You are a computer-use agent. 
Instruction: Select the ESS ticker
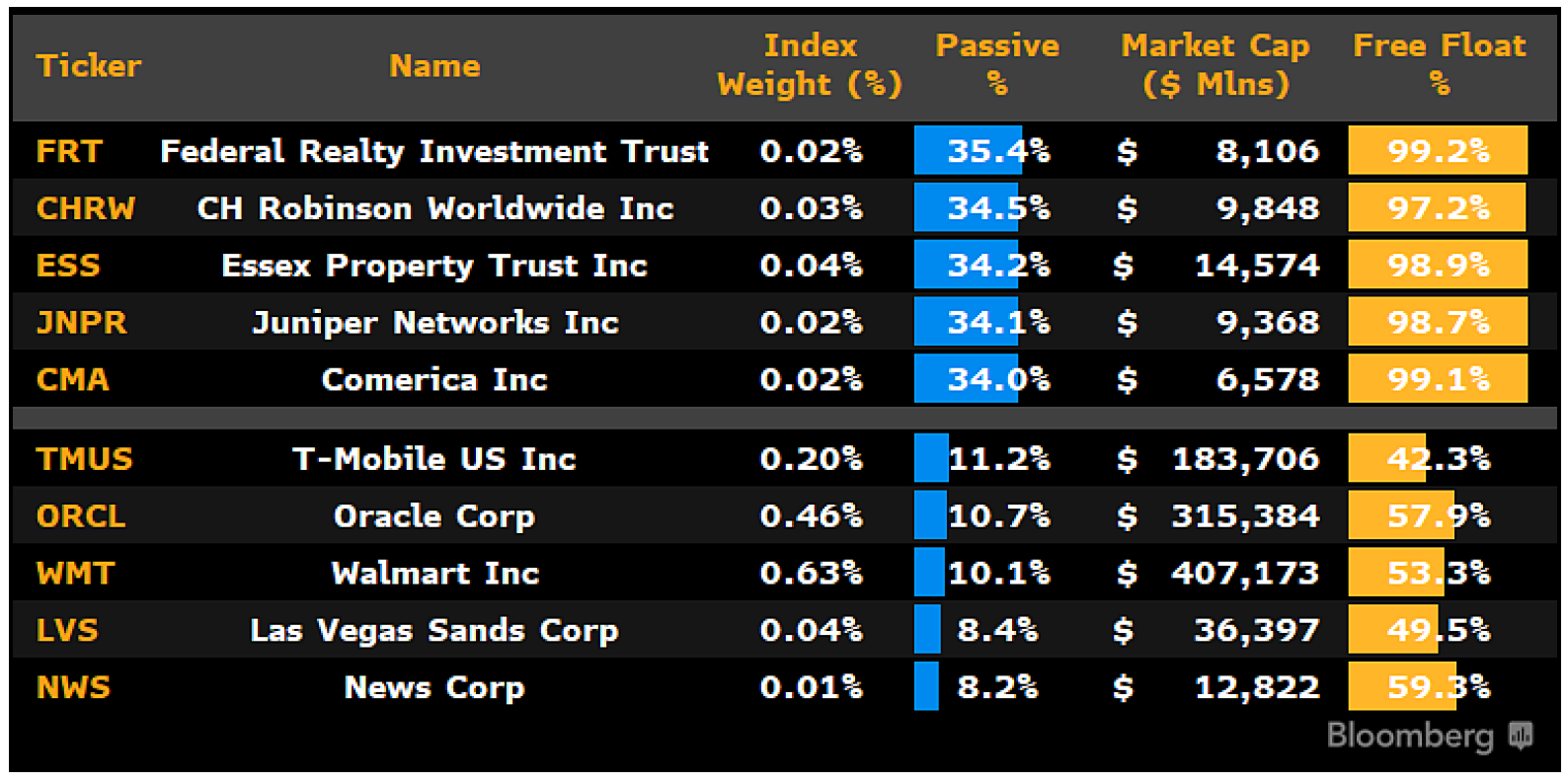pos(68,266)
